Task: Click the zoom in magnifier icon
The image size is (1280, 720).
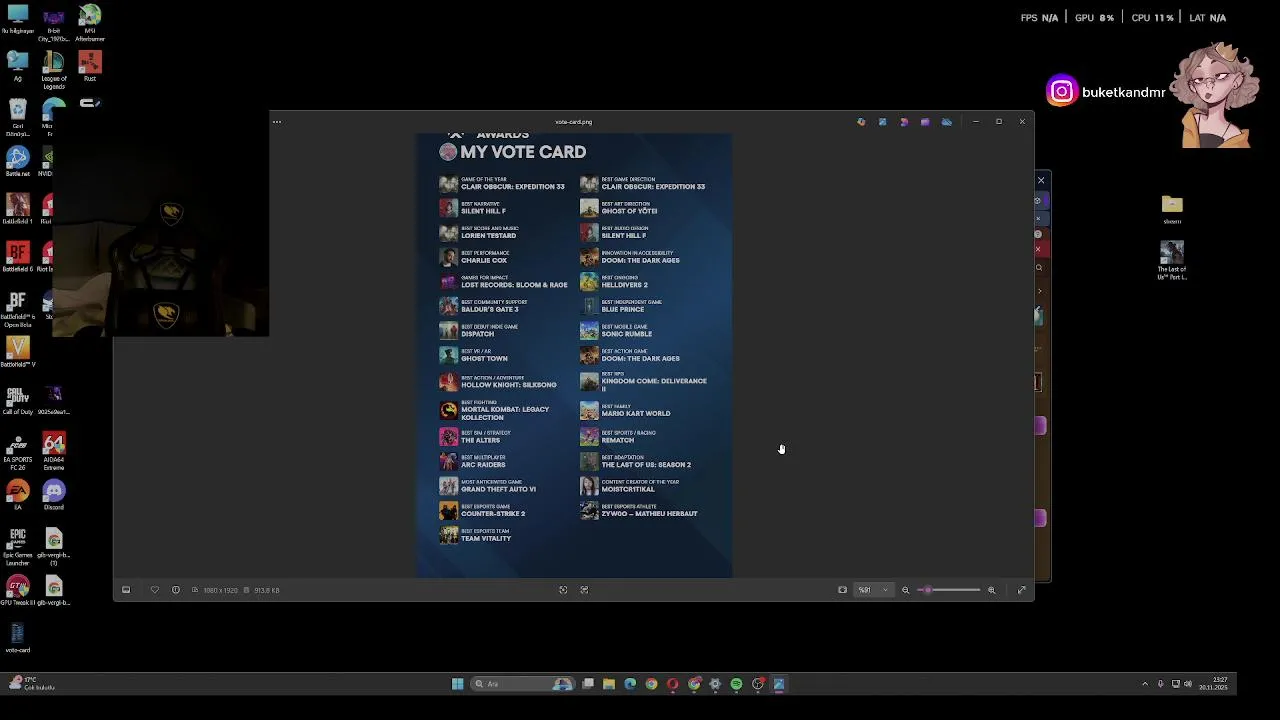Action: [x=992, y=590]
